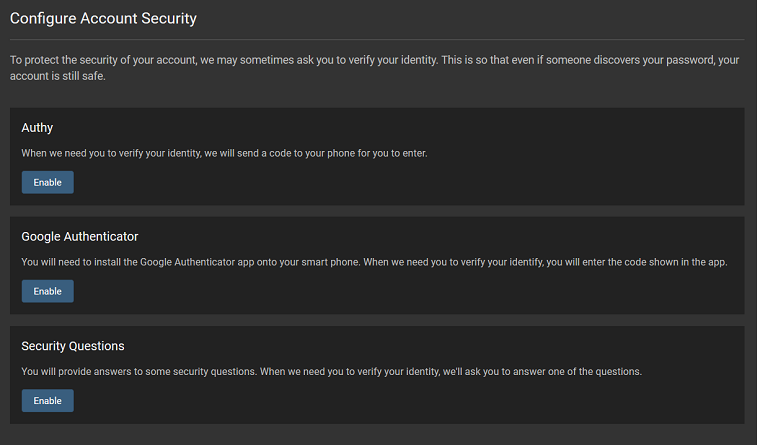The image size is (757, 445).
Task: Click the gap between Google Authenticator and Security Questions cards
Action: tap(378, 320)
